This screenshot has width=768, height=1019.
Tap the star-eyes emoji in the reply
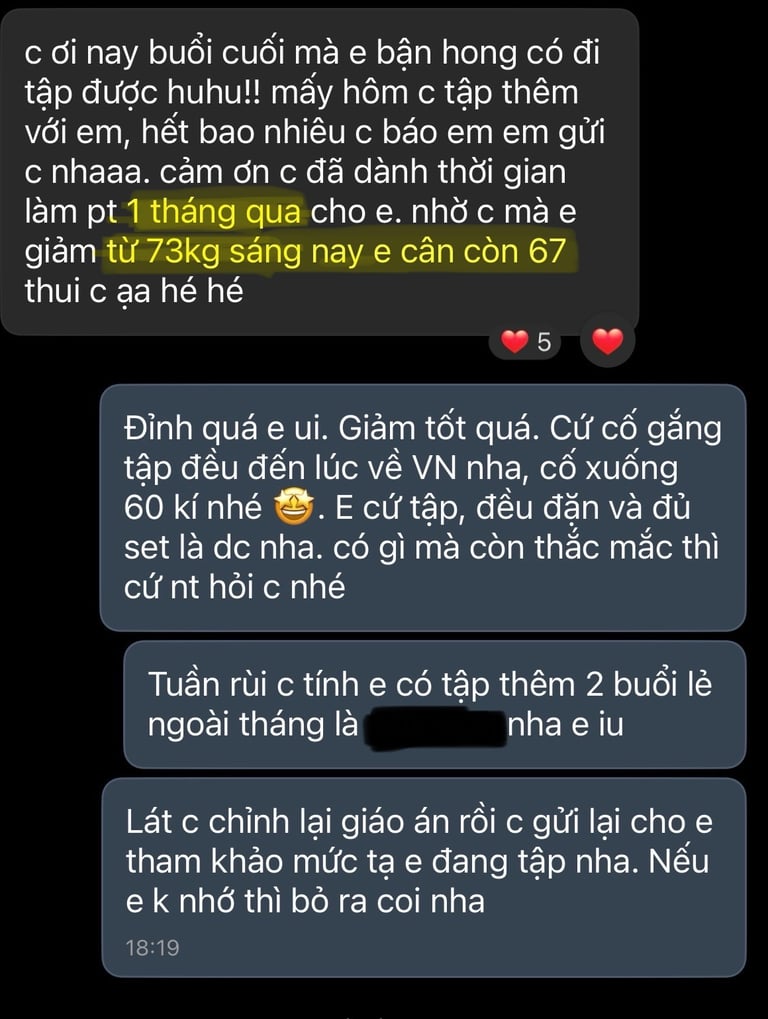tap(294, 508)
